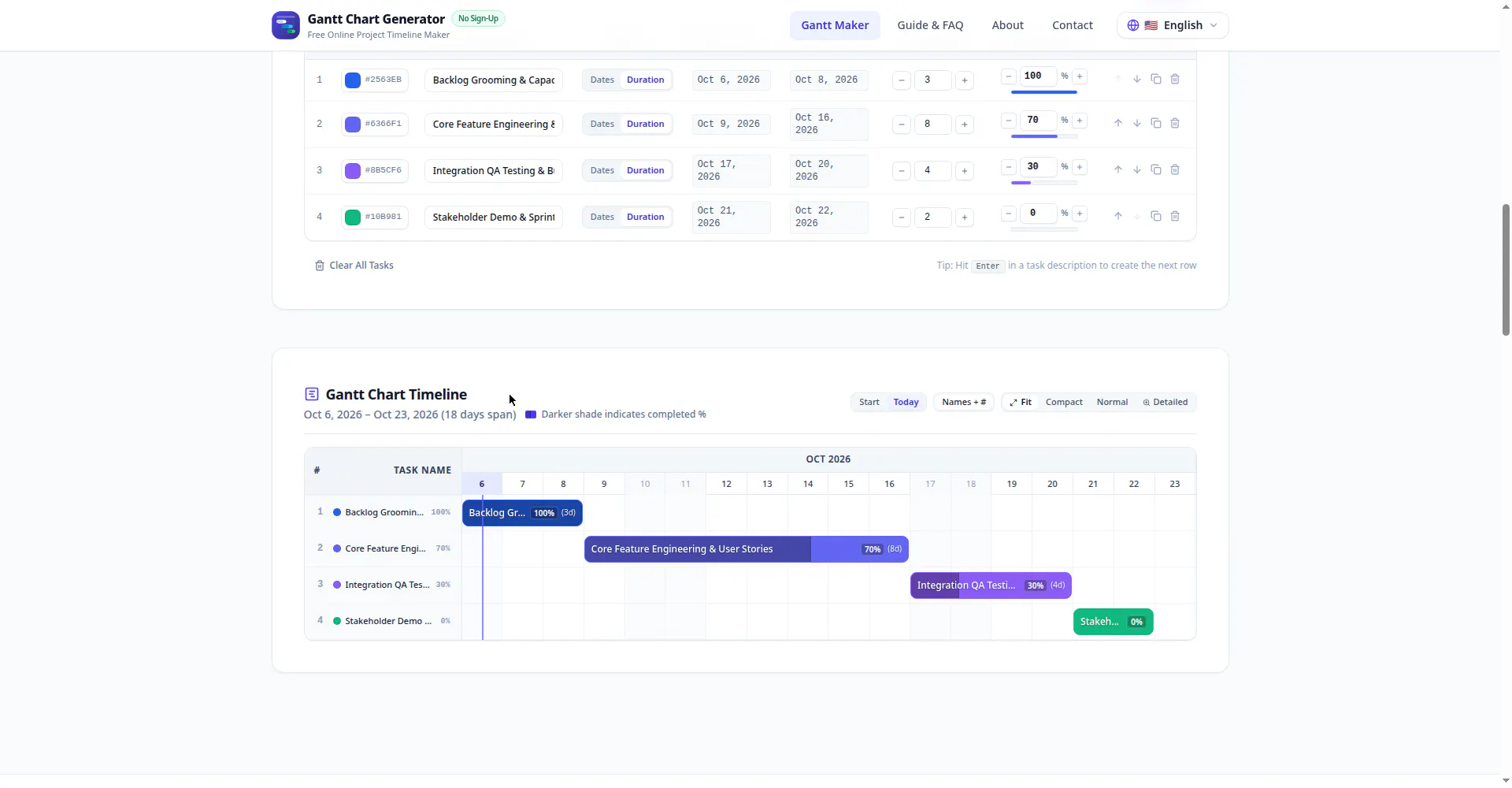This screenshot has height=788, width=1512.
Task: Increase Backlog Grooming duration with plus
Action: tap(965, 80)
